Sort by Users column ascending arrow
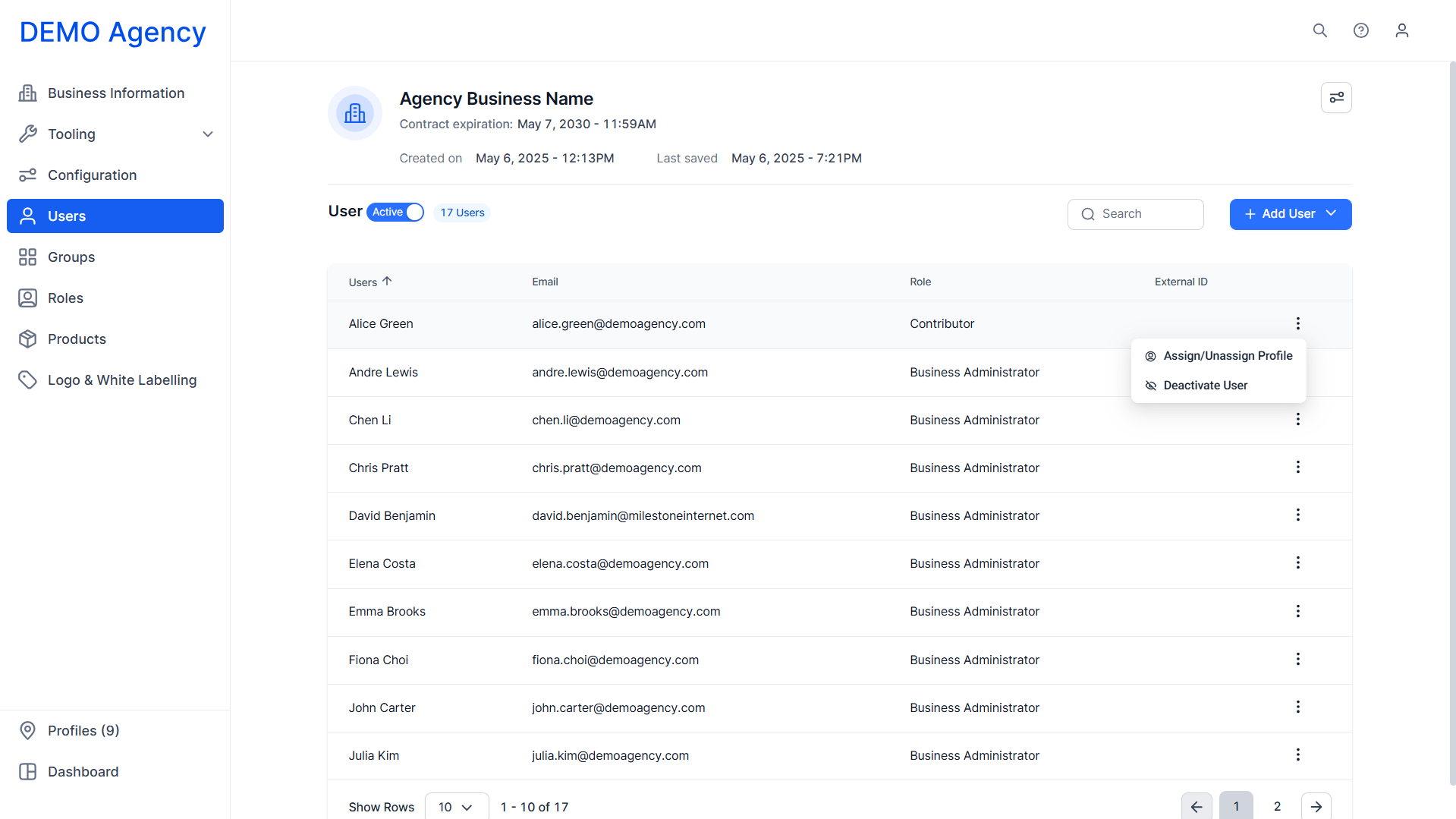 coord(387,281)
